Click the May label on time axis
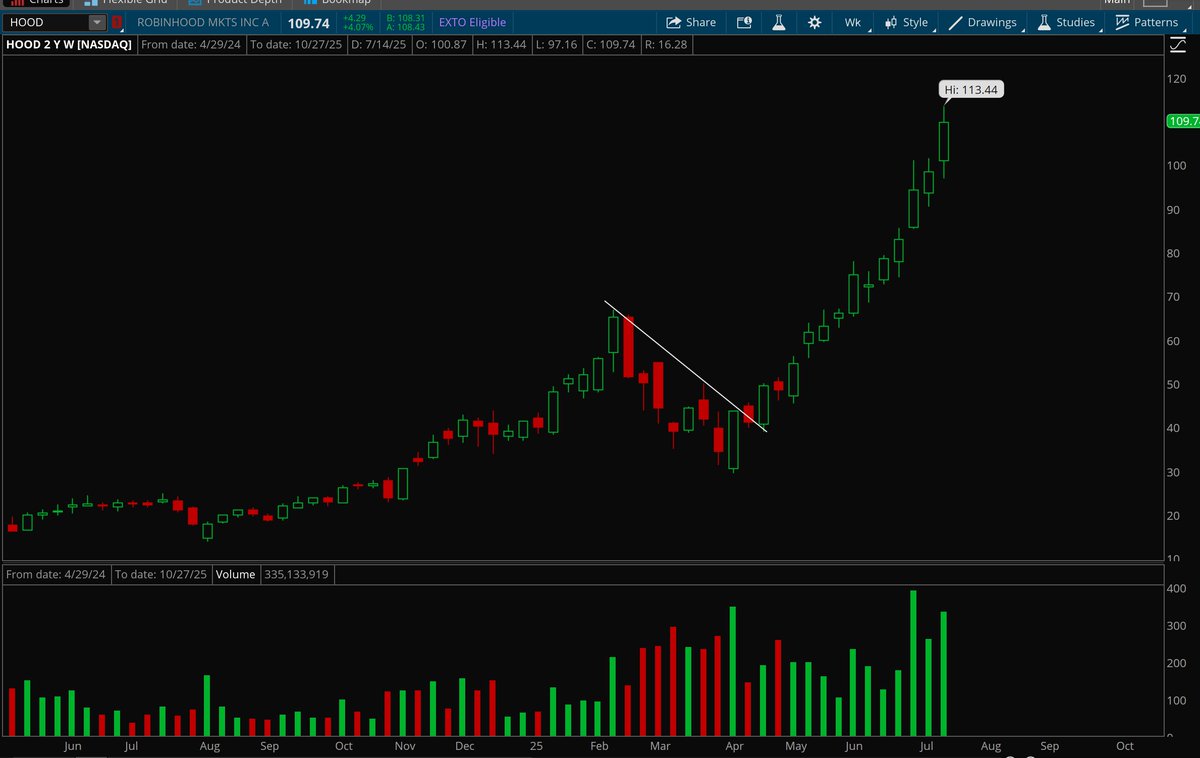This screenshot has width=1200, height=758. [795, 746]
